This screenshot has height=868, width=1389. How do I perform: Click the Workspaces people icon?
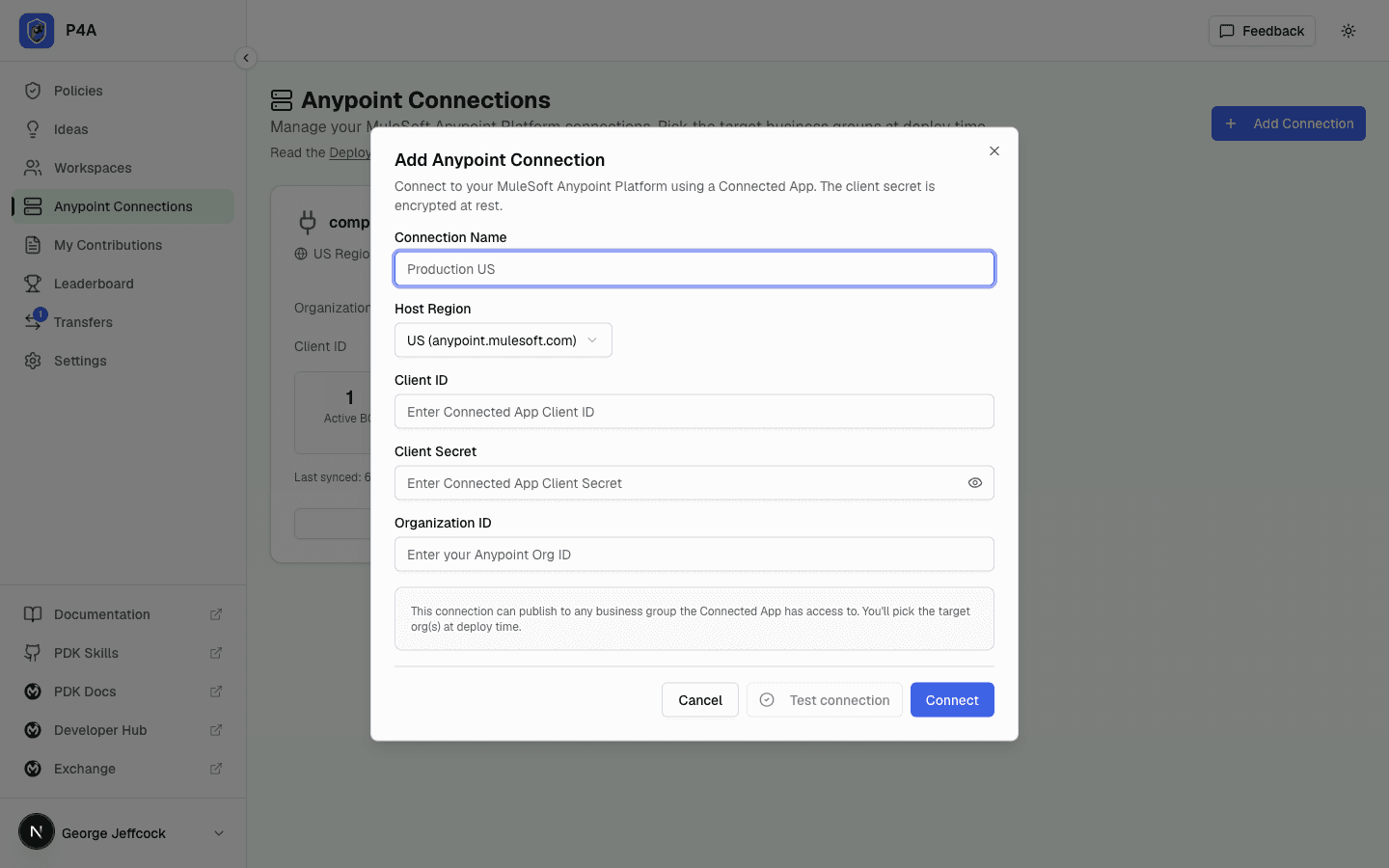coord(33,168)
